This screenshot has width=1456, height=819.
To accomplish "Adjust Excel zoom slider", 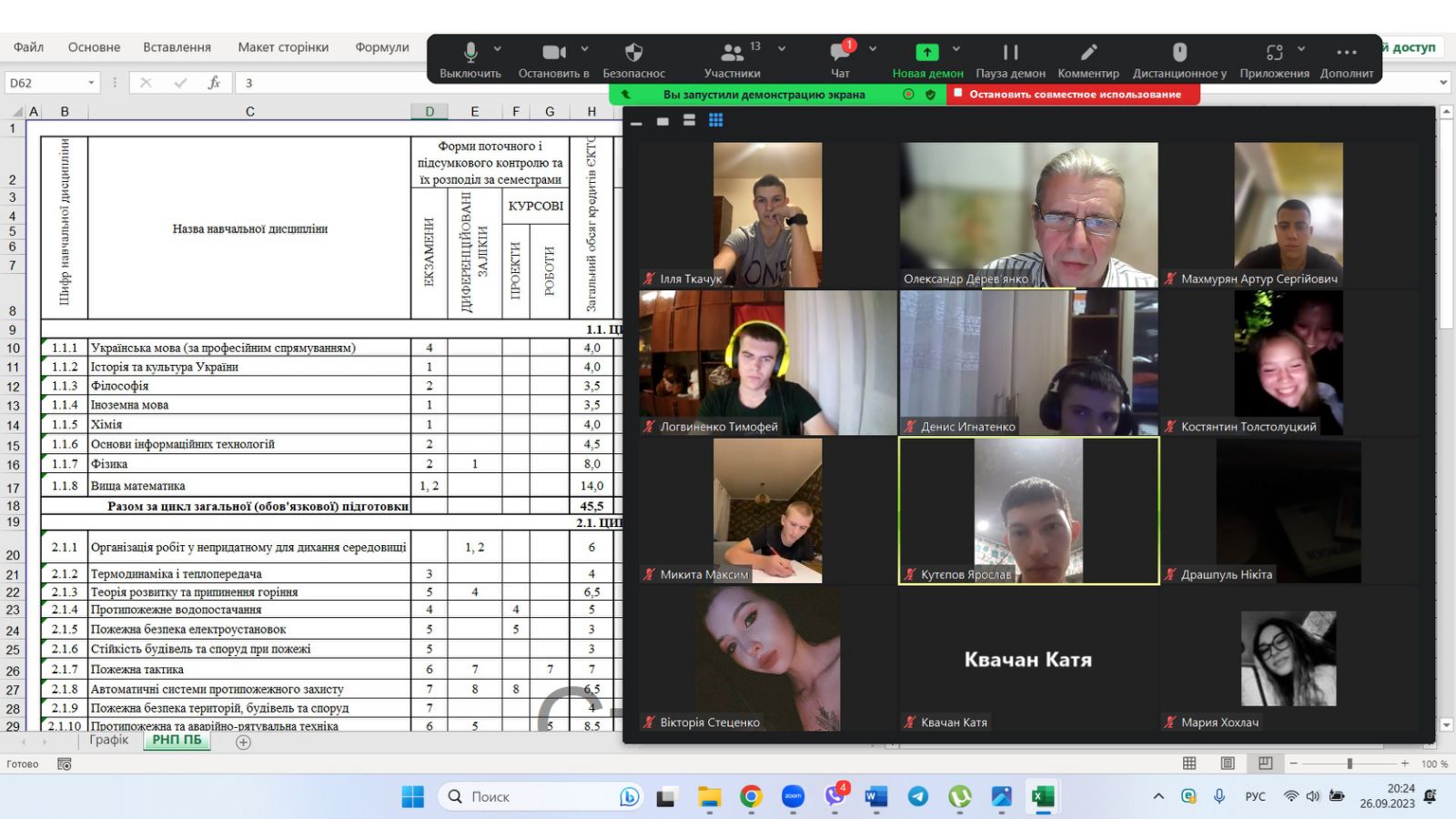I will [1350, 763].
